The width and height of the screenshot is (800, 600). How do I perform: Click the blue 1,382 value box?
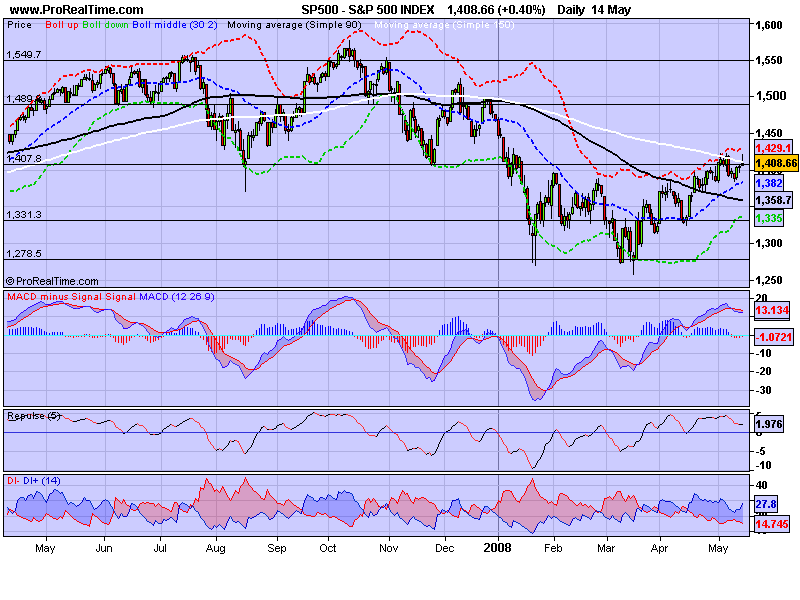point(769,183)
